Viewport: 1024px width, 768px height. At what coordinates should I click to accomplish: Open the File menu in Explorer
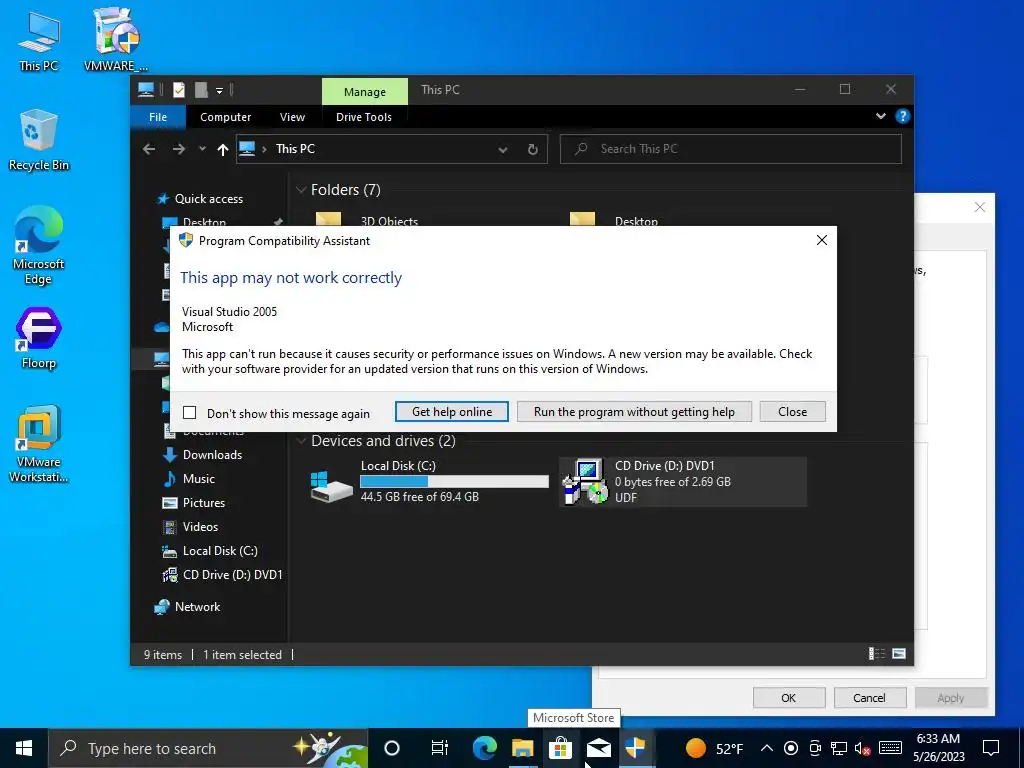tap(158, 117)
